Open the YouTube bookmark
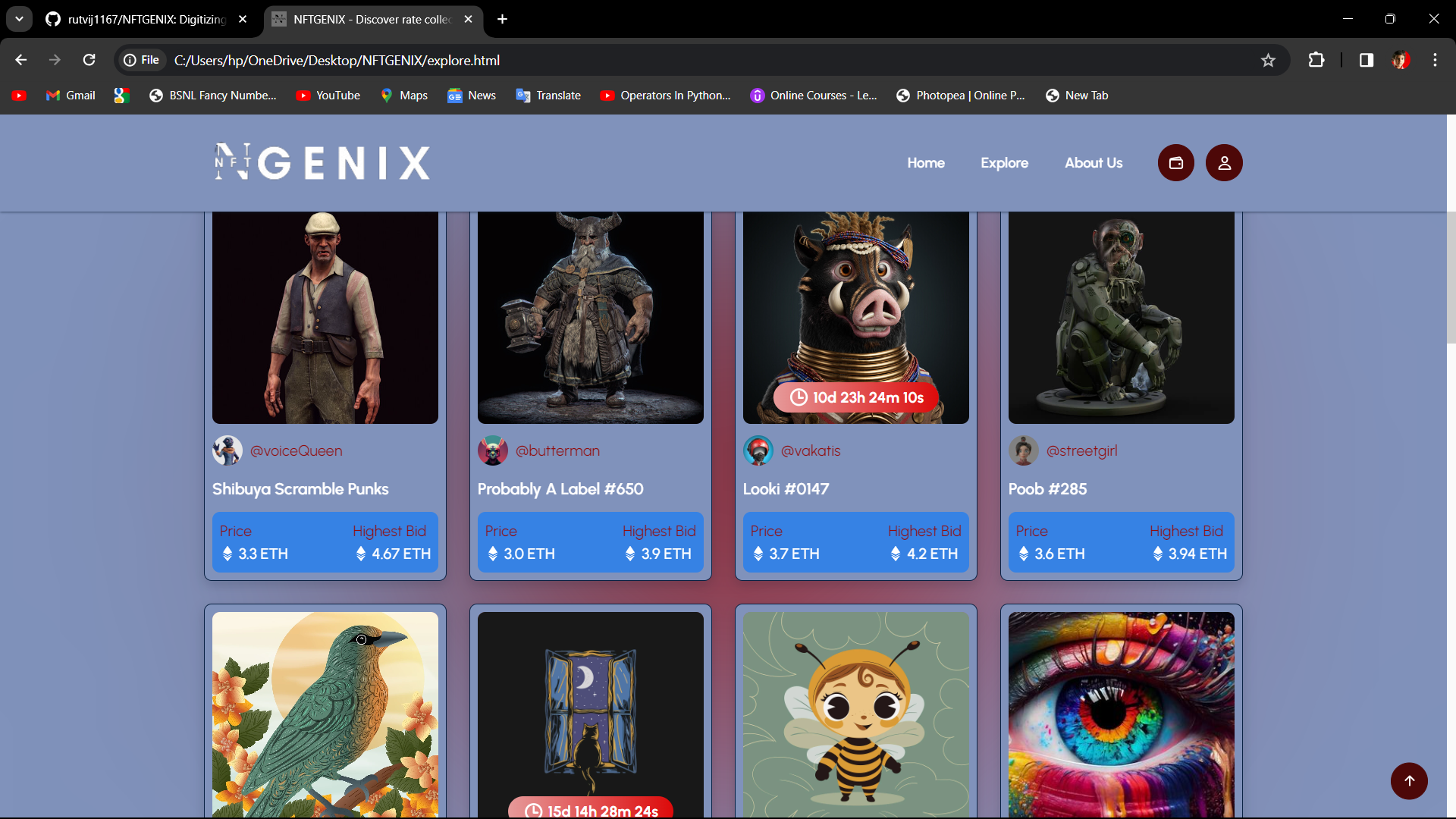1456x819 pixels. [328, 96]
